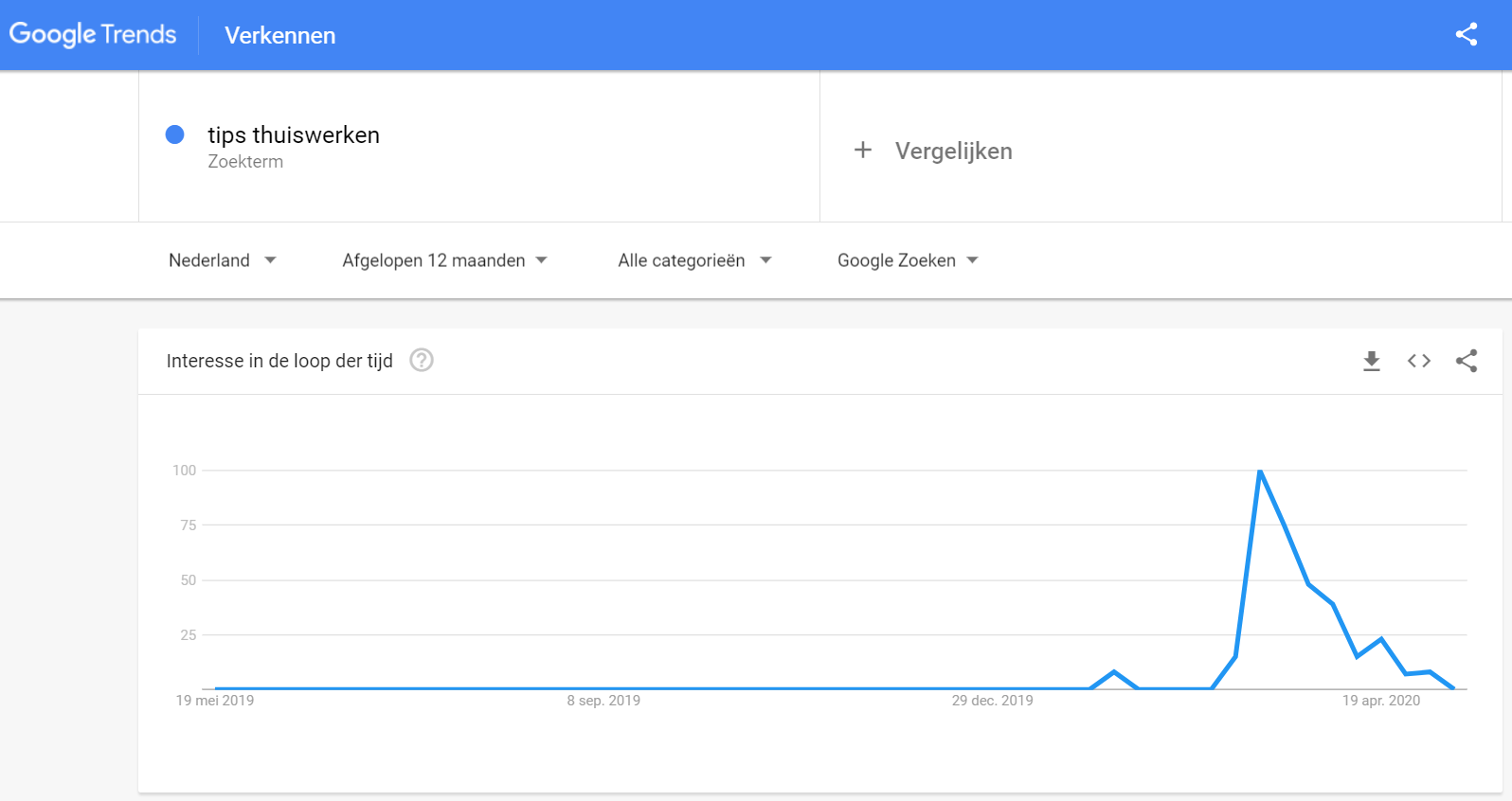Click the plus icon beside Vergelijken

coord(862,151)
